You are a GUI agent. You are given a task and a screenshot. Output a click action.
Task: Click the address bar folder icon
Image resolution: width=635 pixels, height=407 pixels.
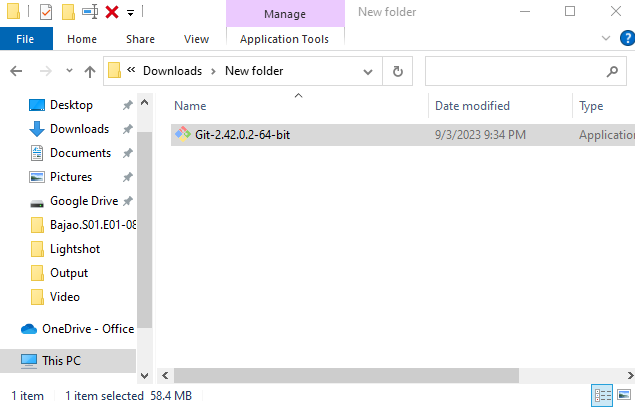coord(114,71)
